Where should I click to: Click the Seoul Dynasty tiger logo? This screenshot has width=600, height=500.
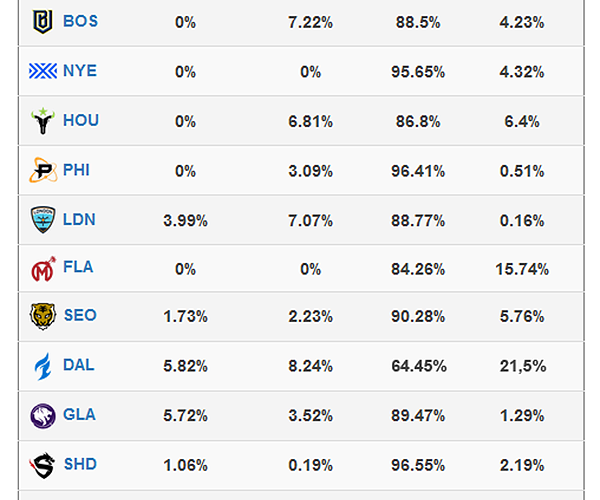coord(44,316)
